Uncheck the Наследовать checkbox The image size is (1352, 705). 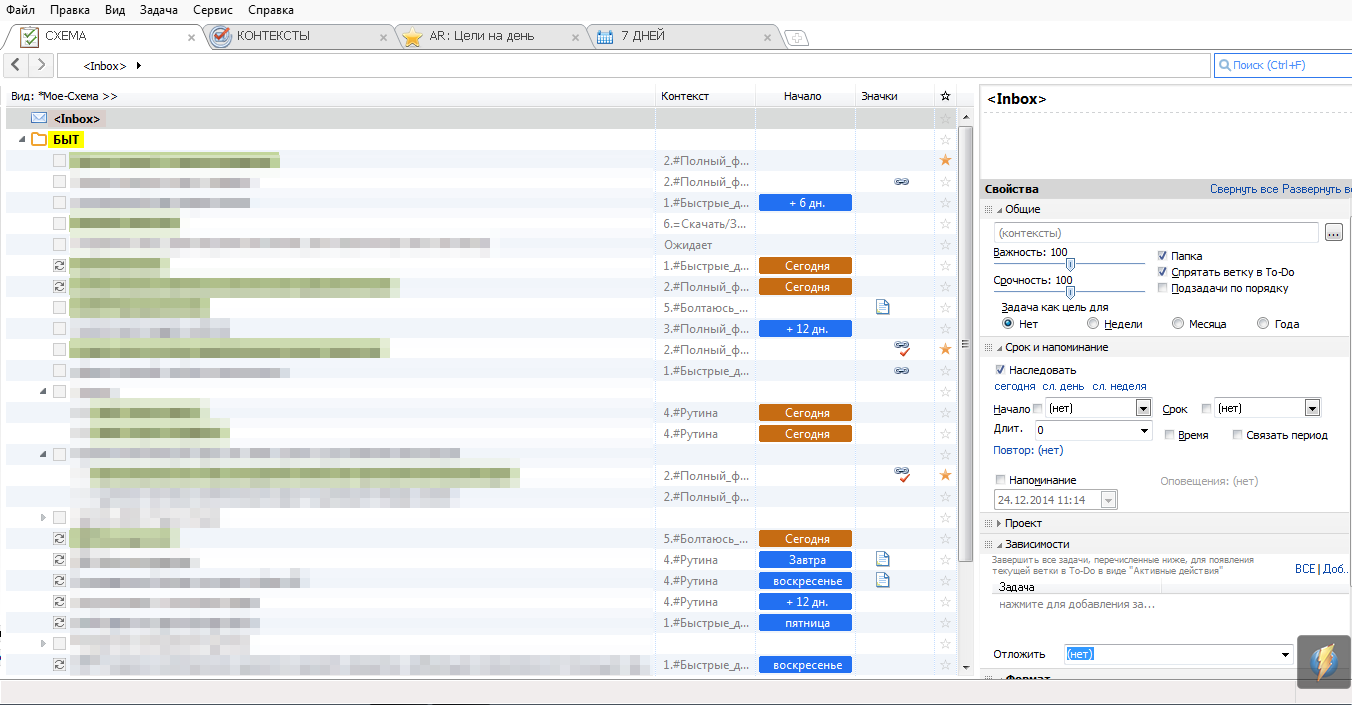point(1000,370)
